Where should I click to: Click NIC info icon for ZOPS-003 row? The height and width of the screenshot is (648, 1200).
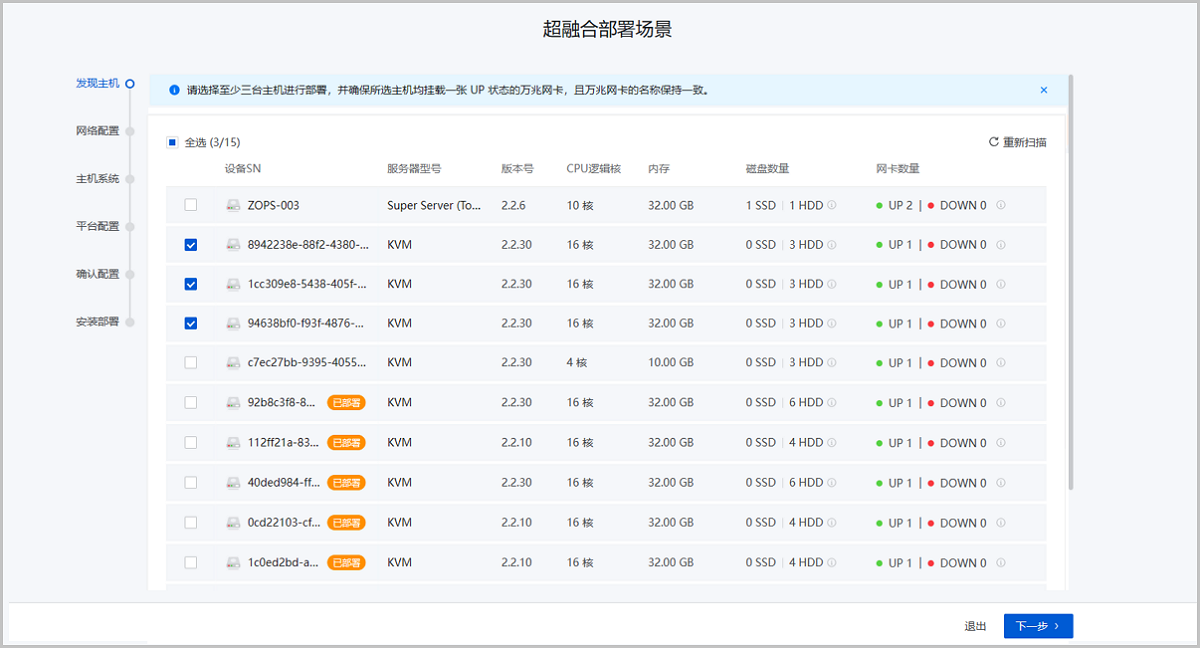pos(1001,205)
